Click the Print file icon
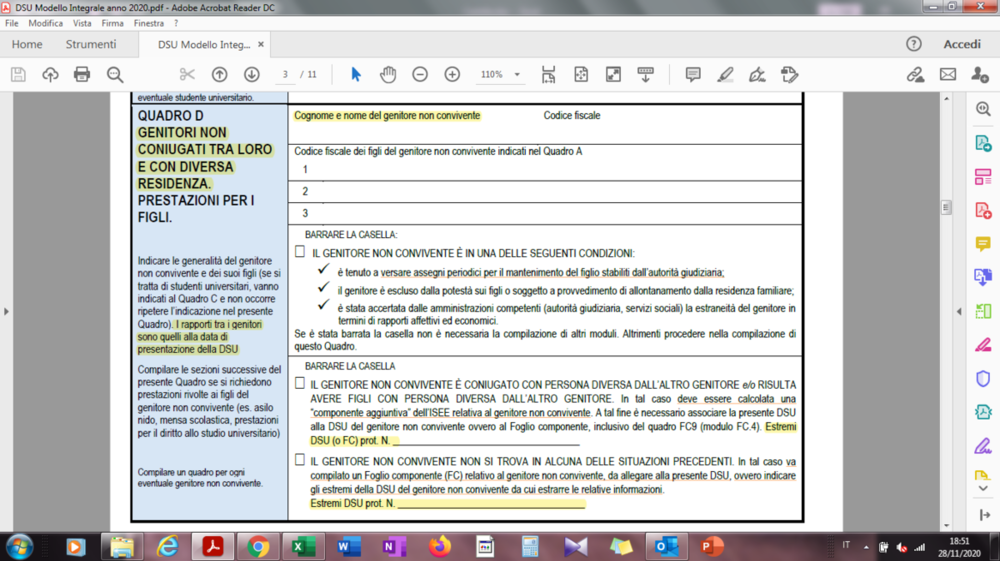The width and height of the screenshot is (1000, 561). (82, 75)
